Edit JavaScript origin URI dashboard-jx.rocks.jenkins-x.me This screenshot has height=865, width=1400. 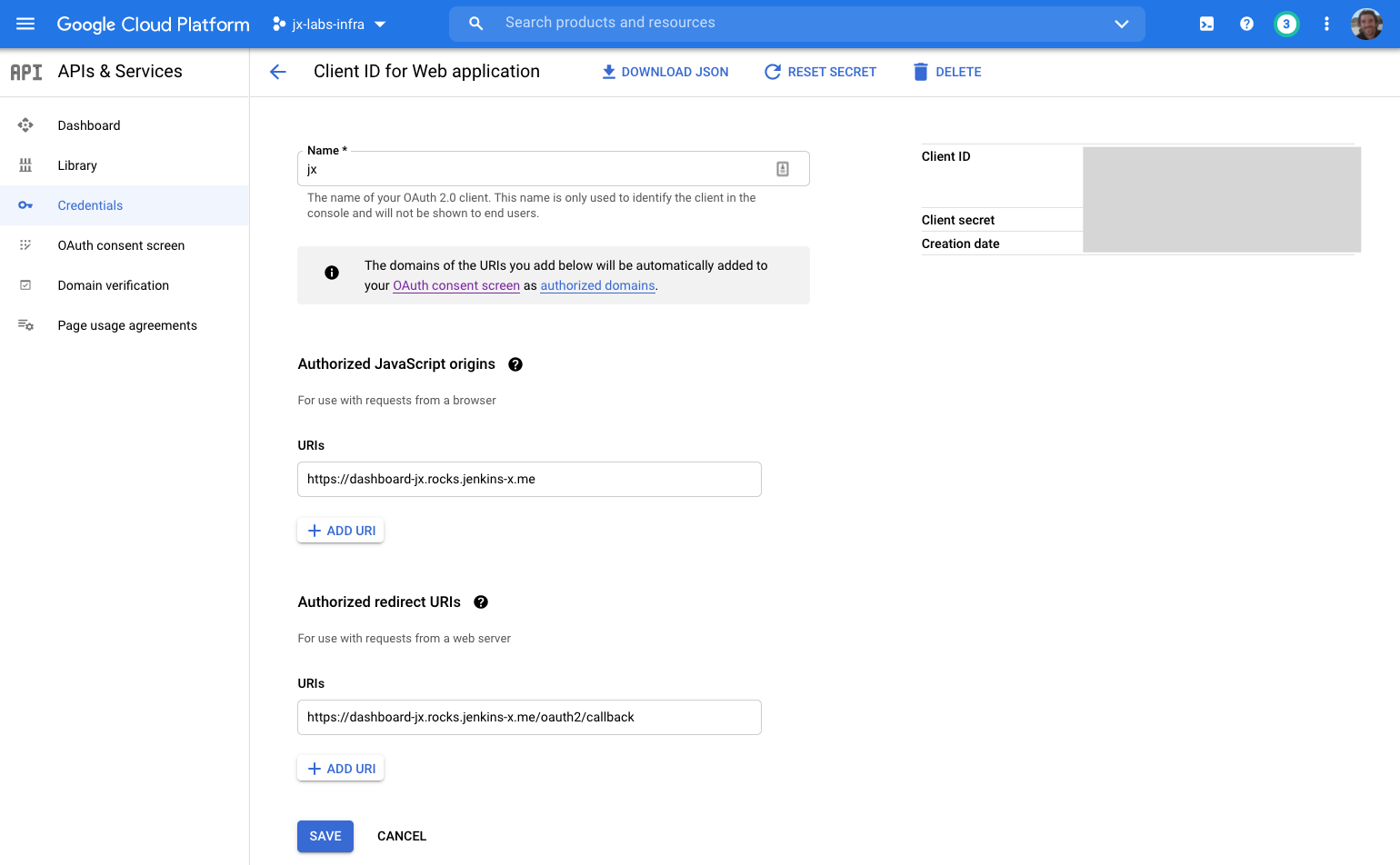[529, 479]
